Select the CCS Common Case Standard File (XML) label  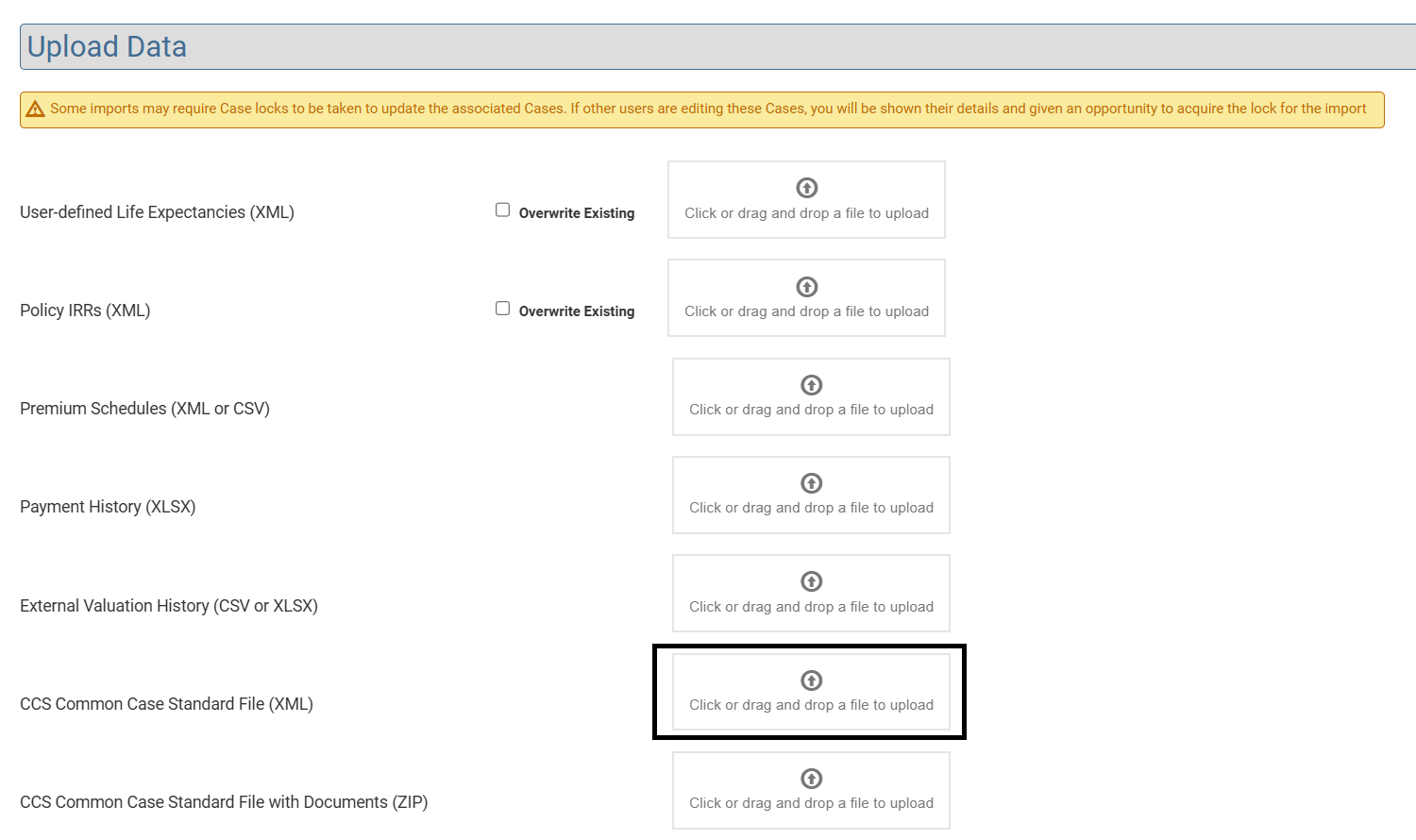[x=166, y=704]
